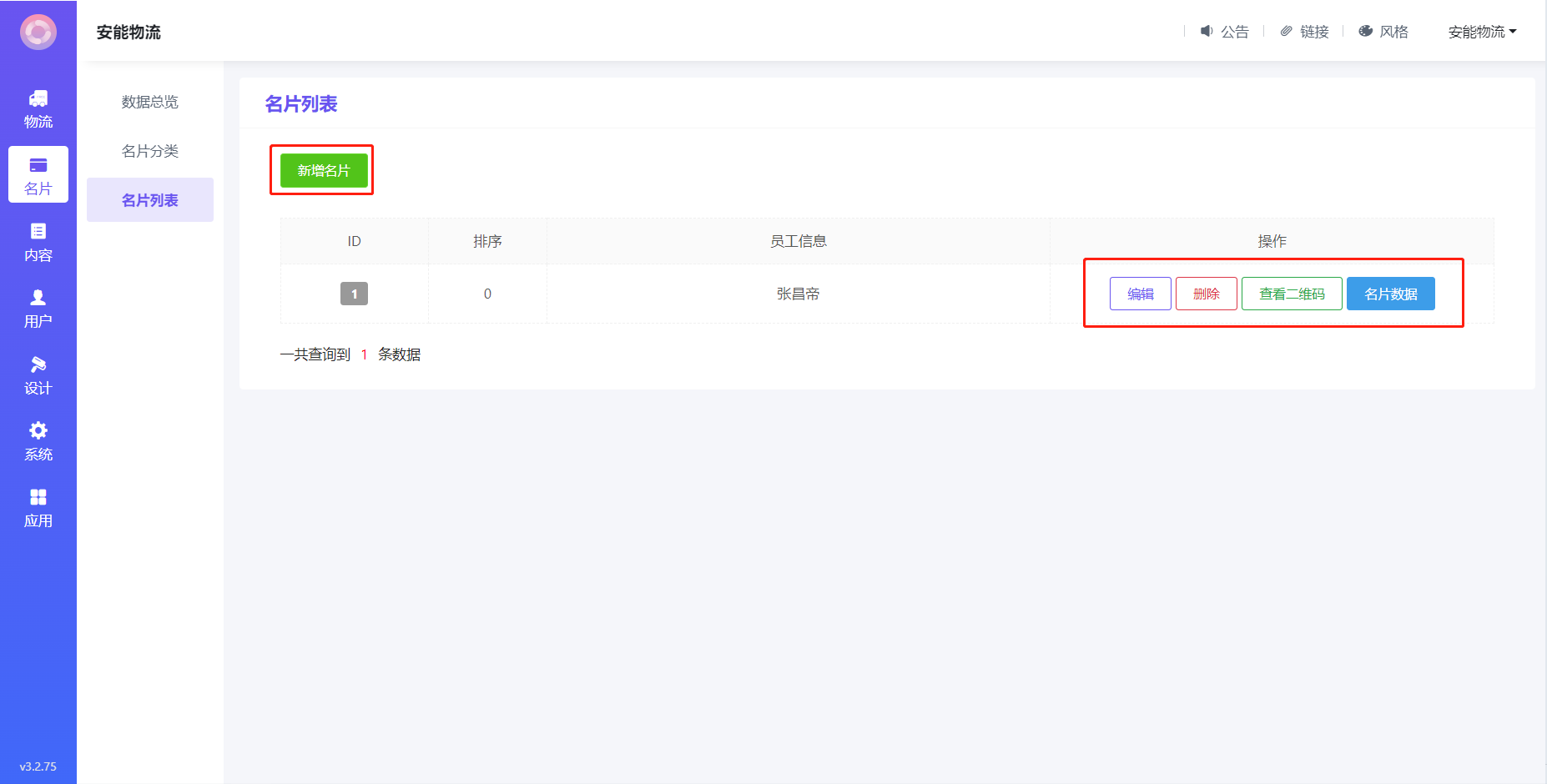1547x784 pixels.
Task: Open the 系统 settings gear icon
Action: point(38,430)
